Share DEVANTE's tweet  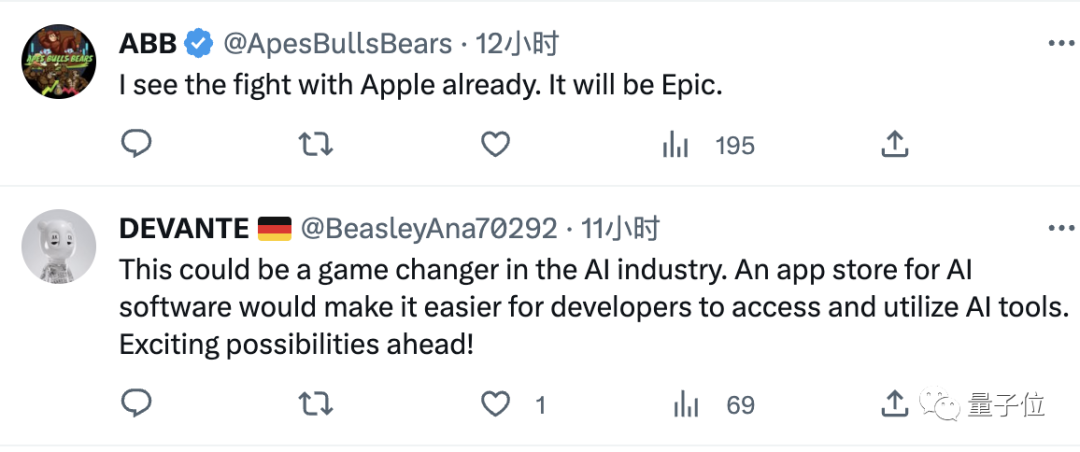[x=893, y=404]
